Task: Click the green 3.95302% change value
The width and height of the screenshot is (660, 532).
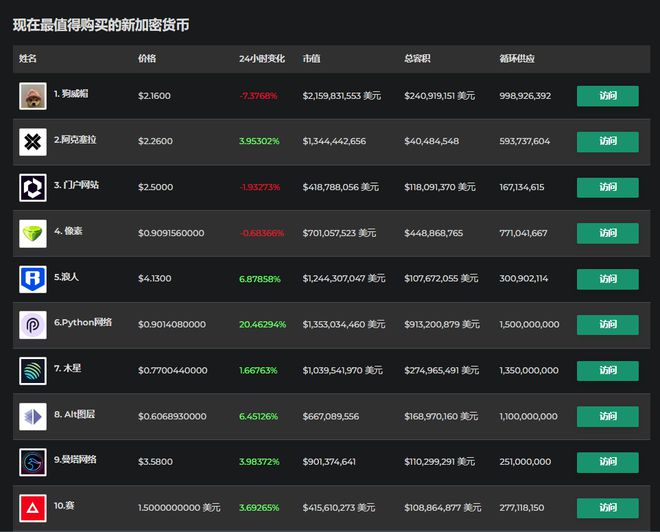Action: tap(259, 141)
